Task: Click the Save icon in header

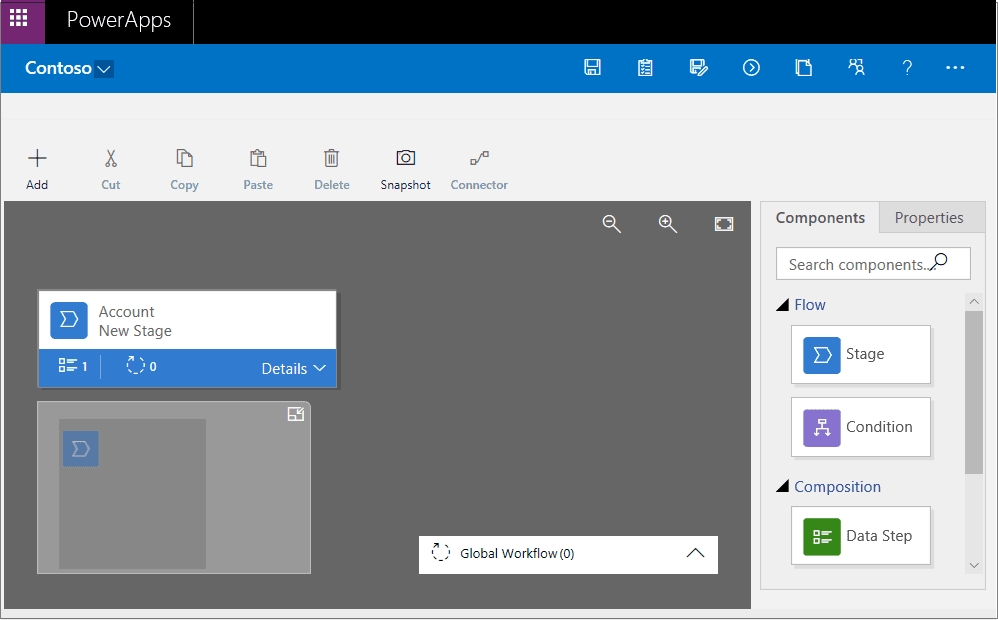Action: click(592, 67)
